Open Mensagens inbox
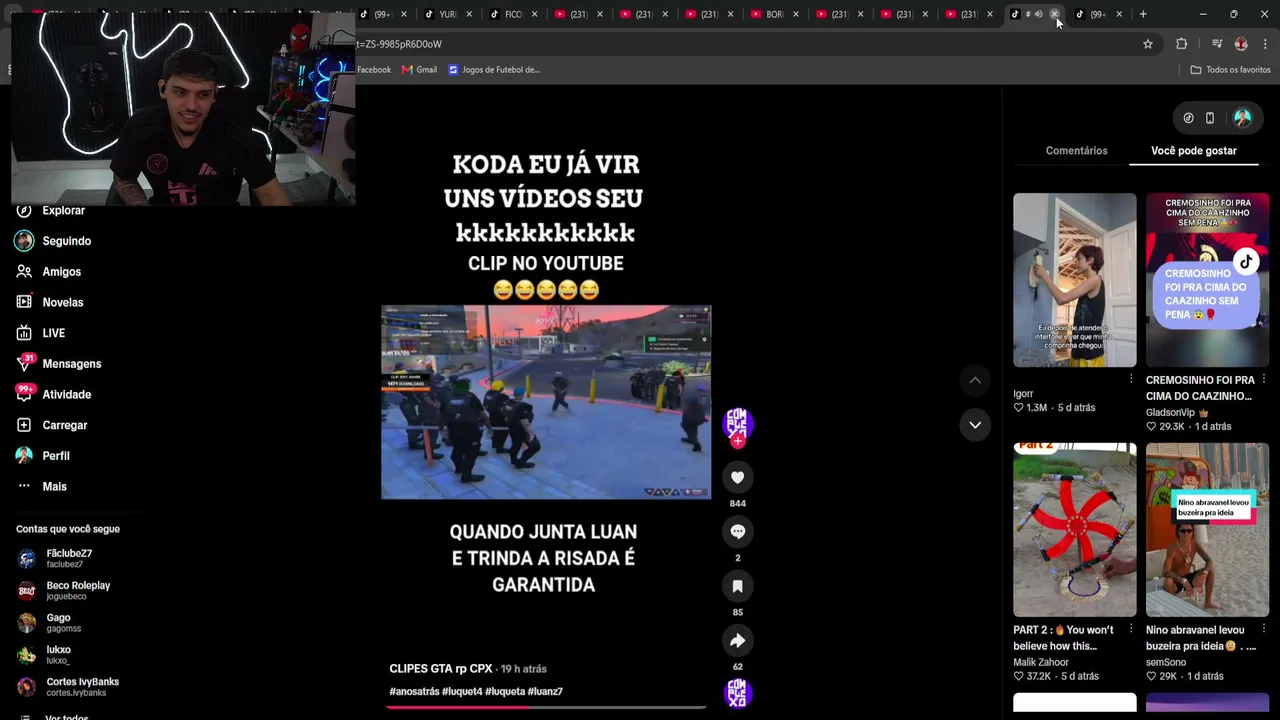The height and width of the screenshot is (720, 1280). [59, 364]
